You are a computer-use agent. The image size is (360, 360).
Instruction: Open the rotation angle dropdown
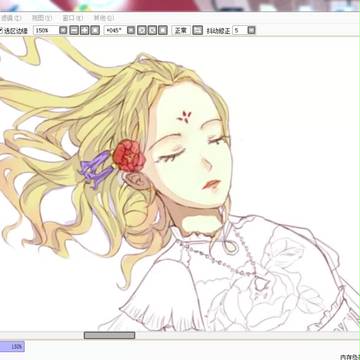(x=131, y=30)
